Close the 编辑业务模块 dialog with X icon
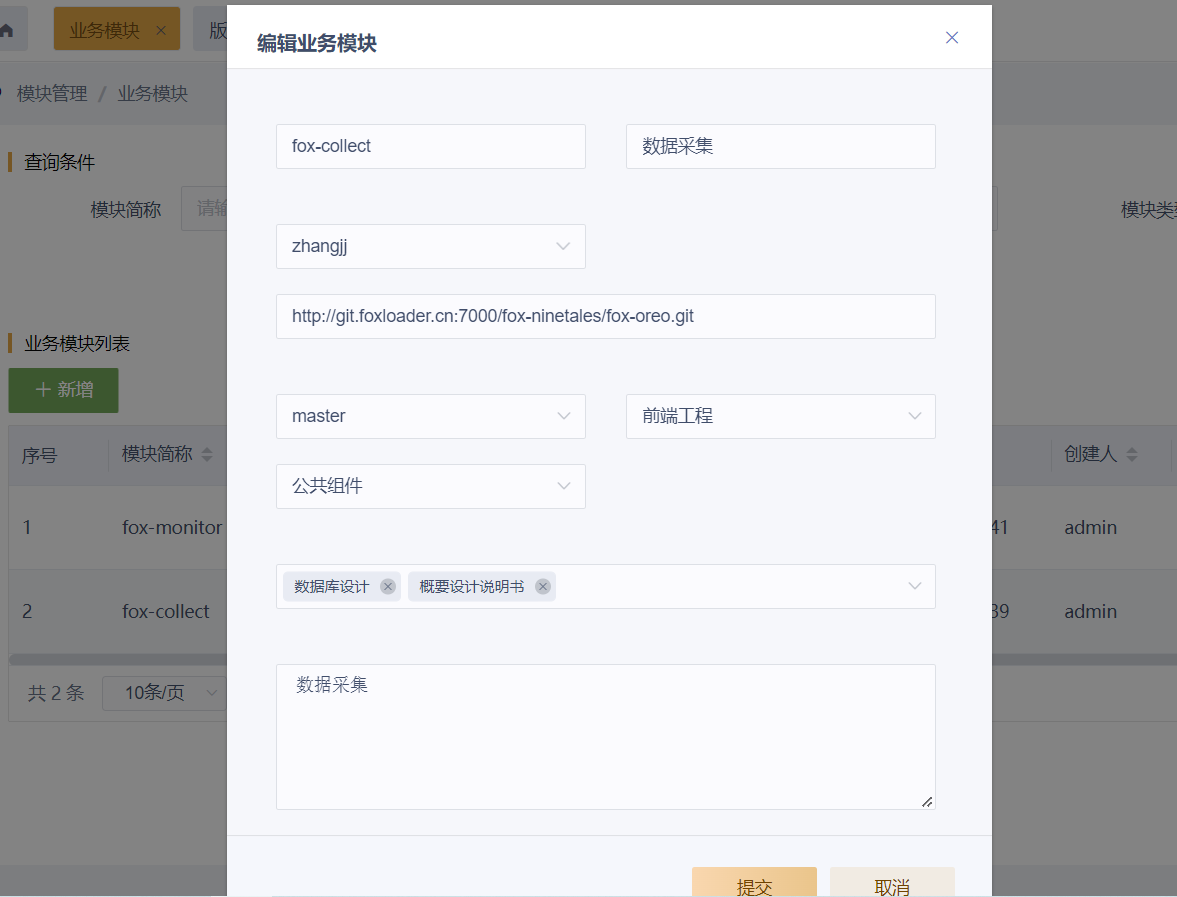This screenshot has height=897, width=1177. pyautogui.click(x=951, y=38)
